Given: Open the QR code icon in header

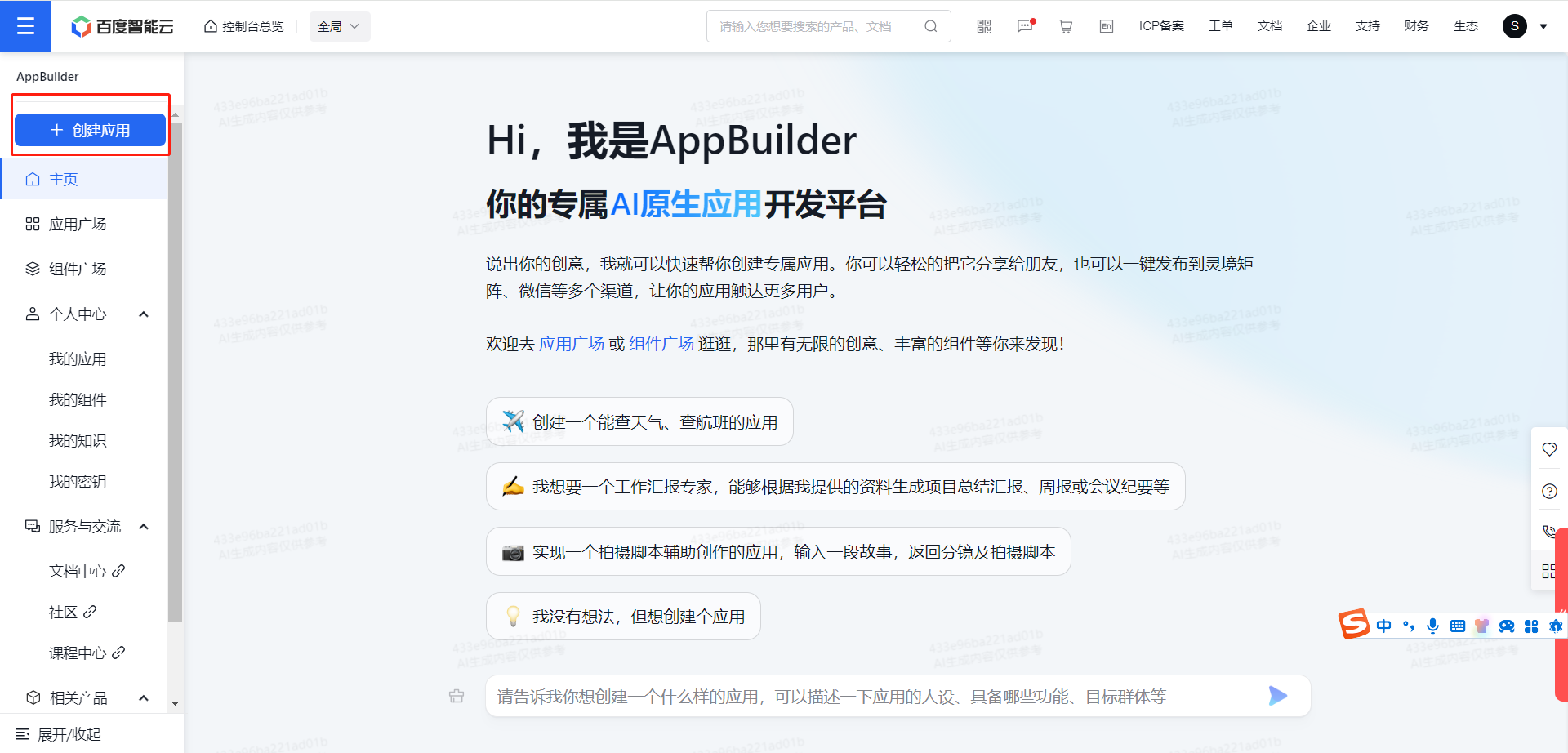Looking at the screenshot, I should [984, 26].
